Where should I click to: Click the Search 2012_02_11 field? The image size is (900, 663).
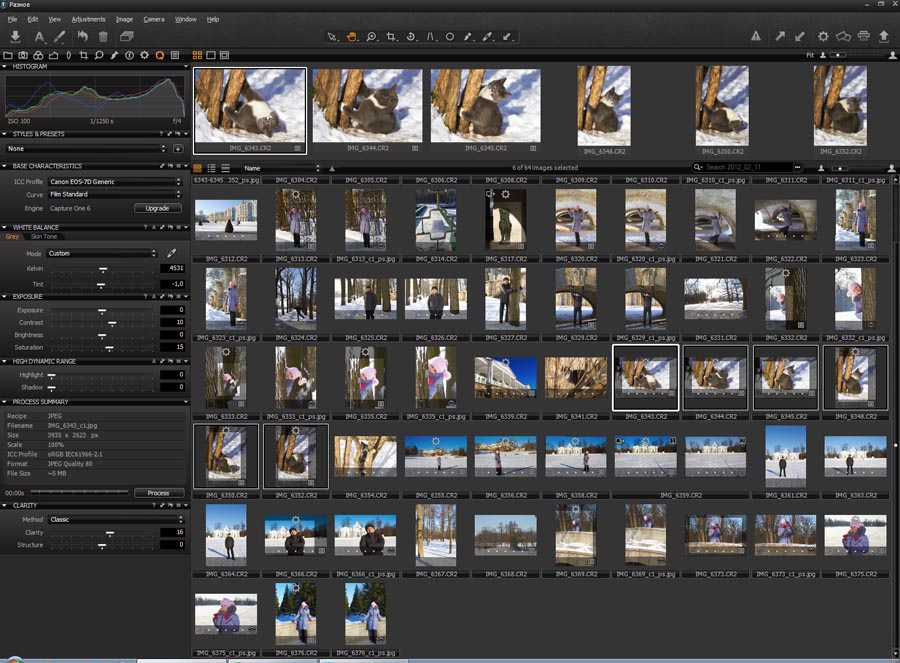click(x=747, y=168)
